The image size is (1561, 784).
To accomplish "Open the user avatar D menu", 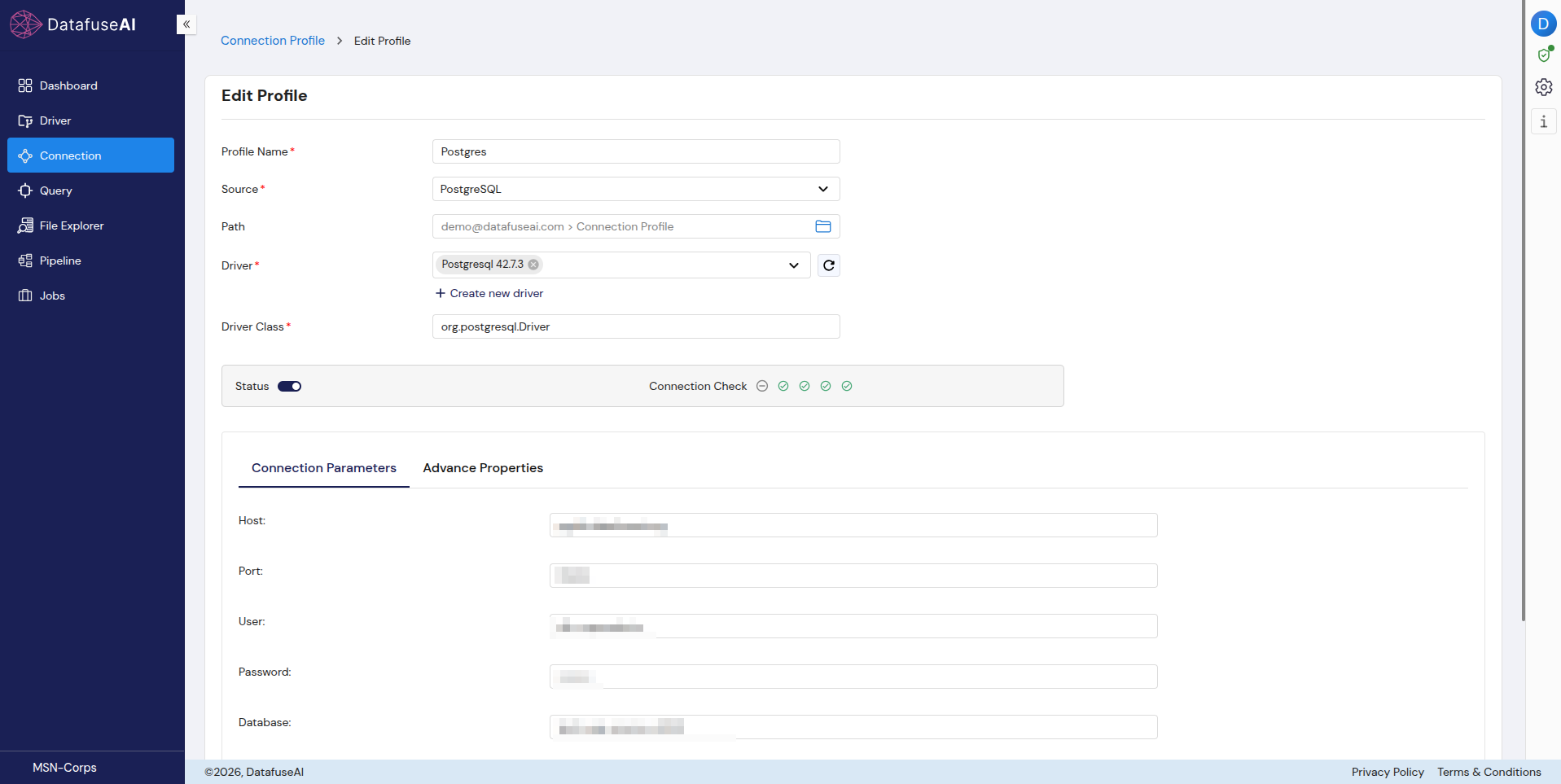I will click(1543, 24).
